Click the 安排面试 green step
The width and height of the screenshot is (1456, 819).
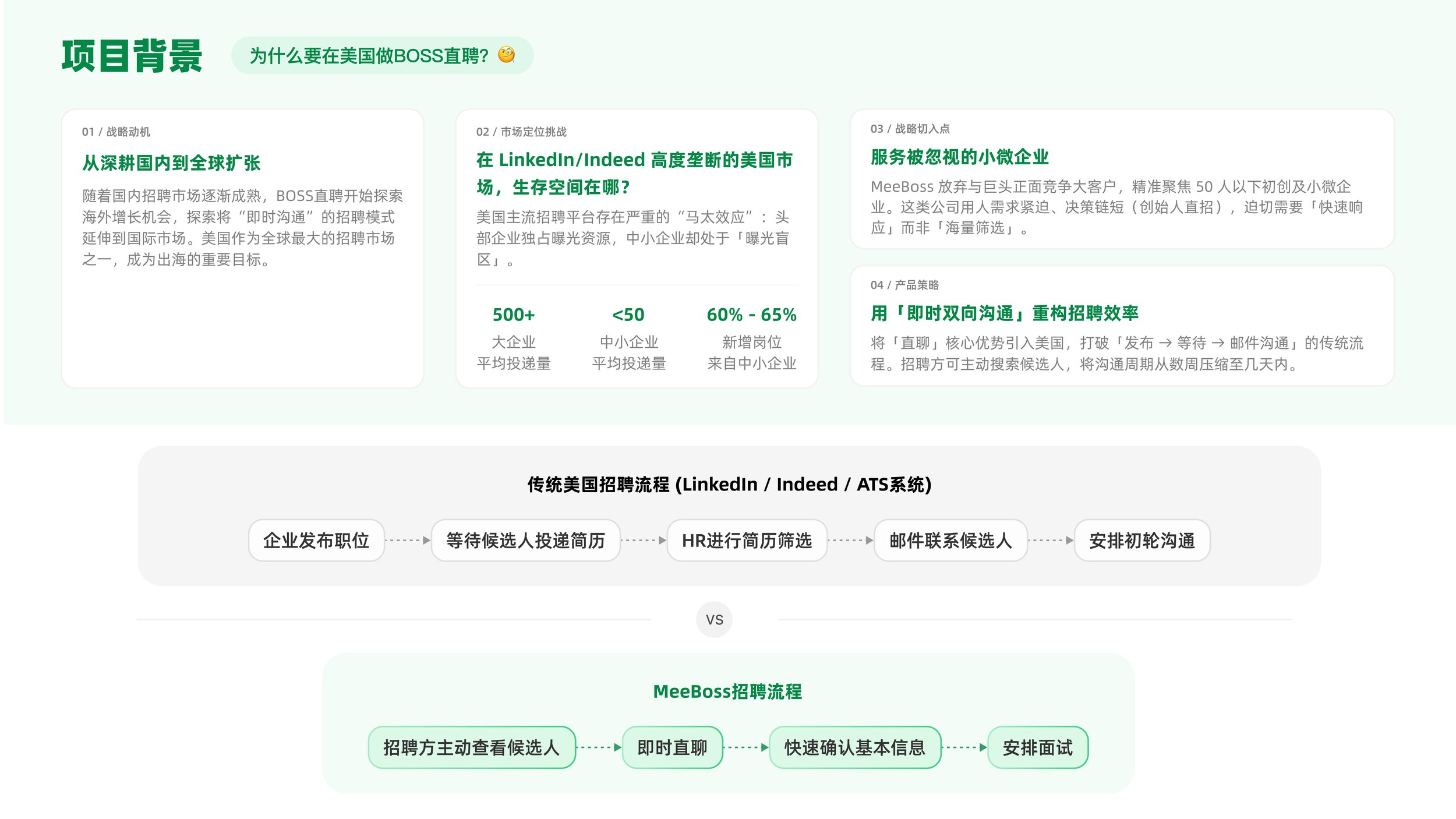(x=1037, y=747)
